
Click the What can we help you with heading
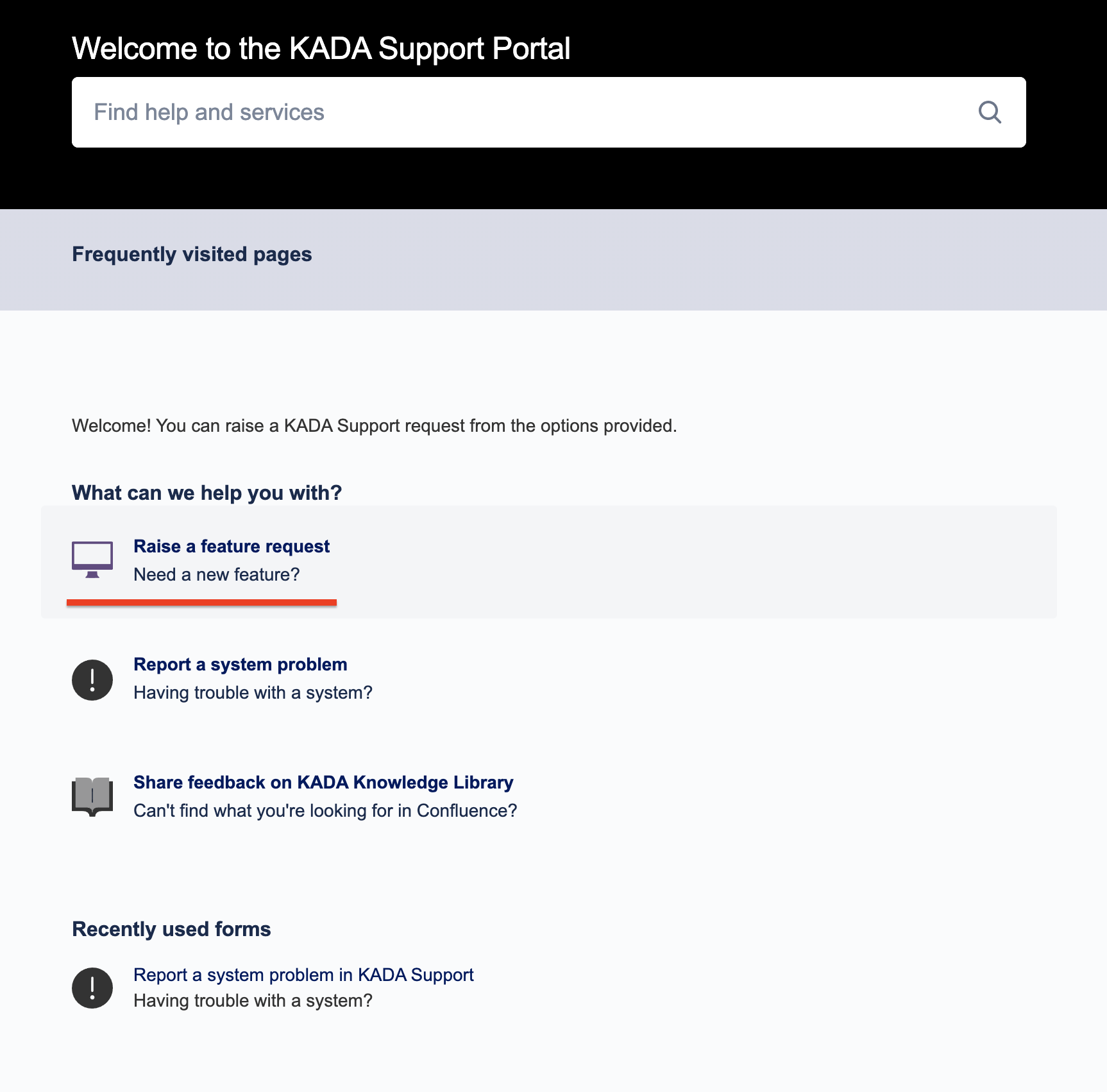[x=207, y=493]
